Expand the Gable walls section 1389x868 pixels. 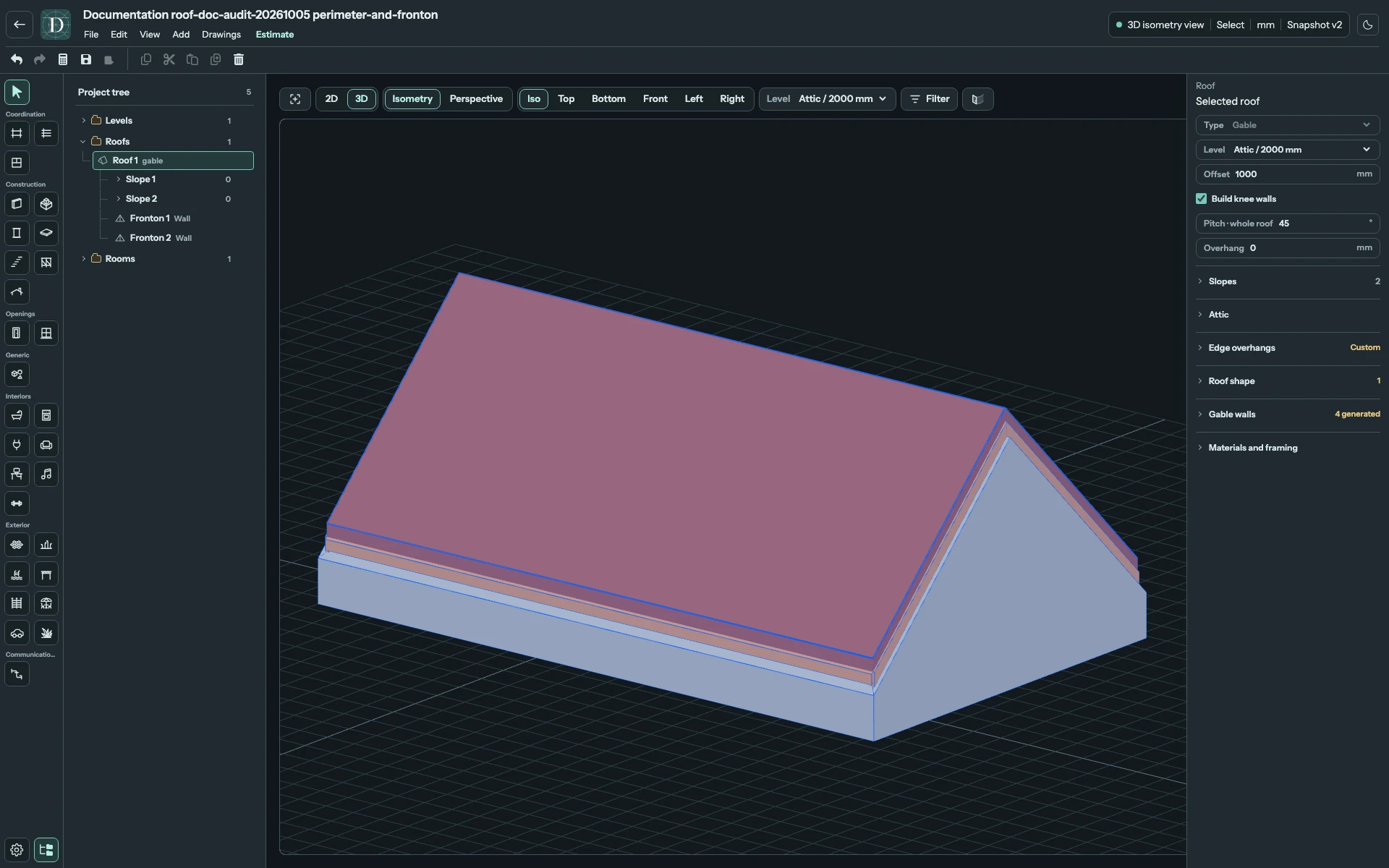point(1288,414)
